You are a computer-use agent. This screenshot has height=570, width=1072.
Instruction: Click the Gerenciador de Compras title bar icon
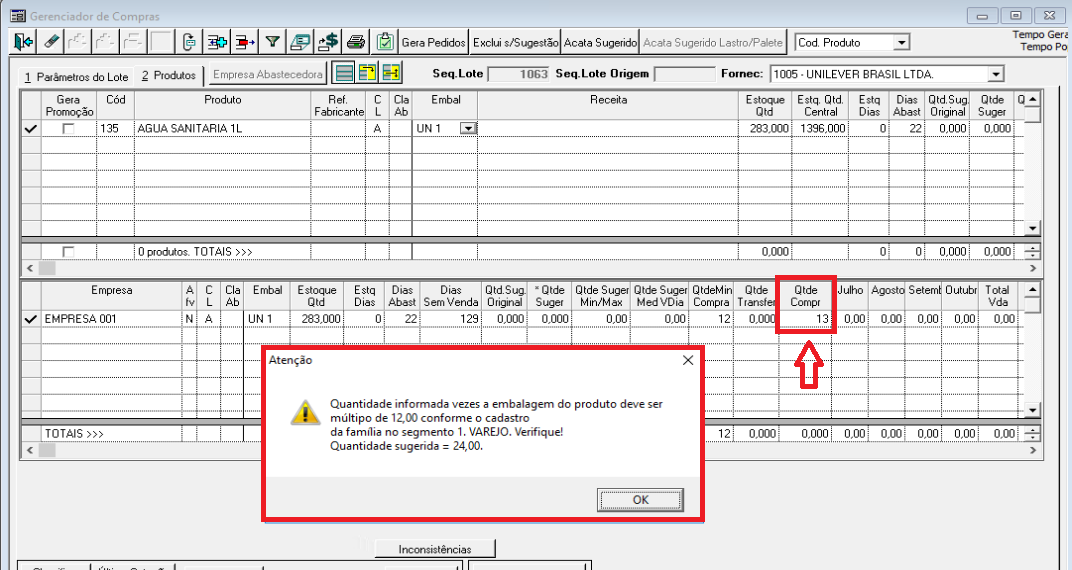click(x=18, y=15)
